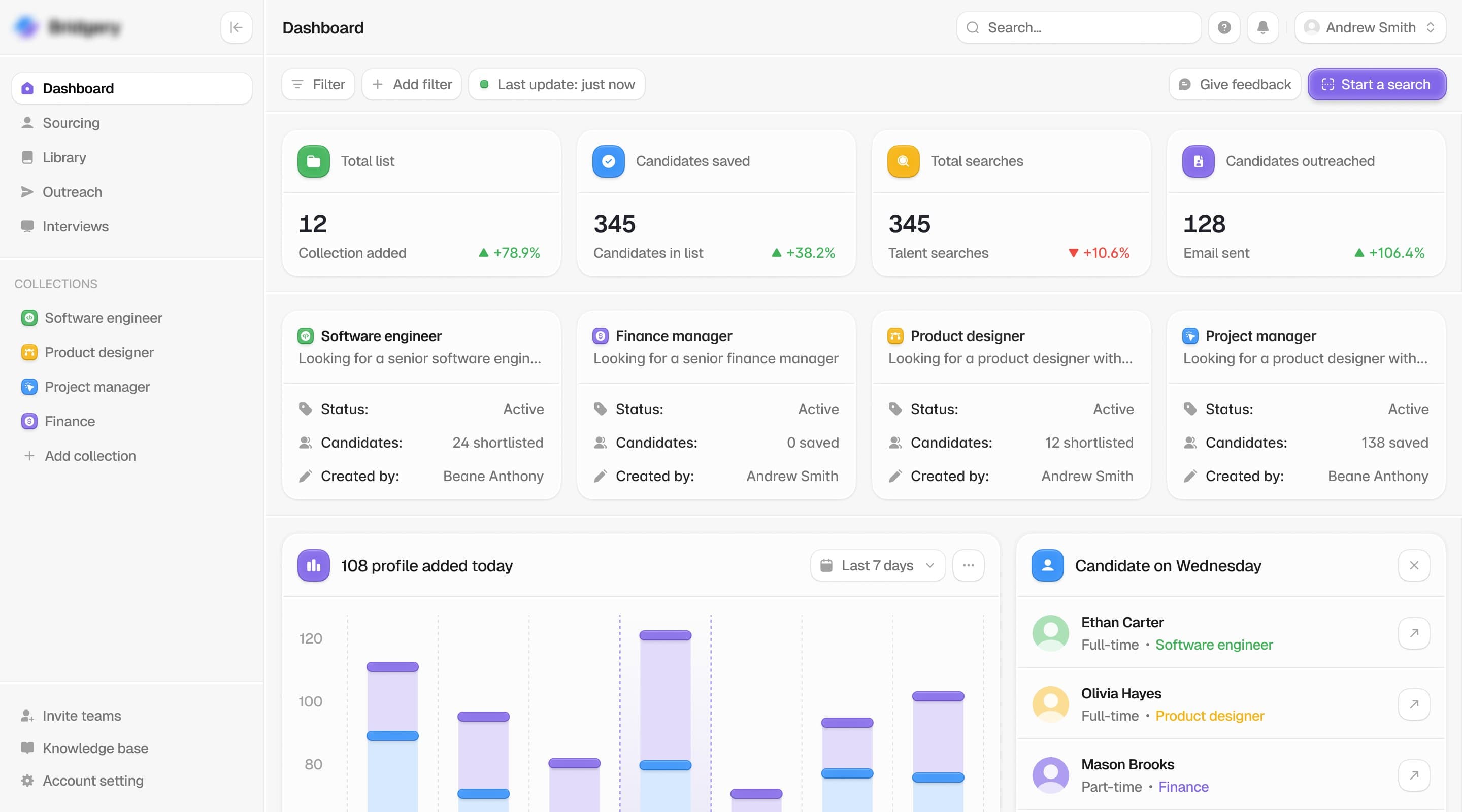The width and height of the screenshot is (1462, 812).
Task: Expand the Last 7 days range dropdown
Action: (x=877, y=565)
